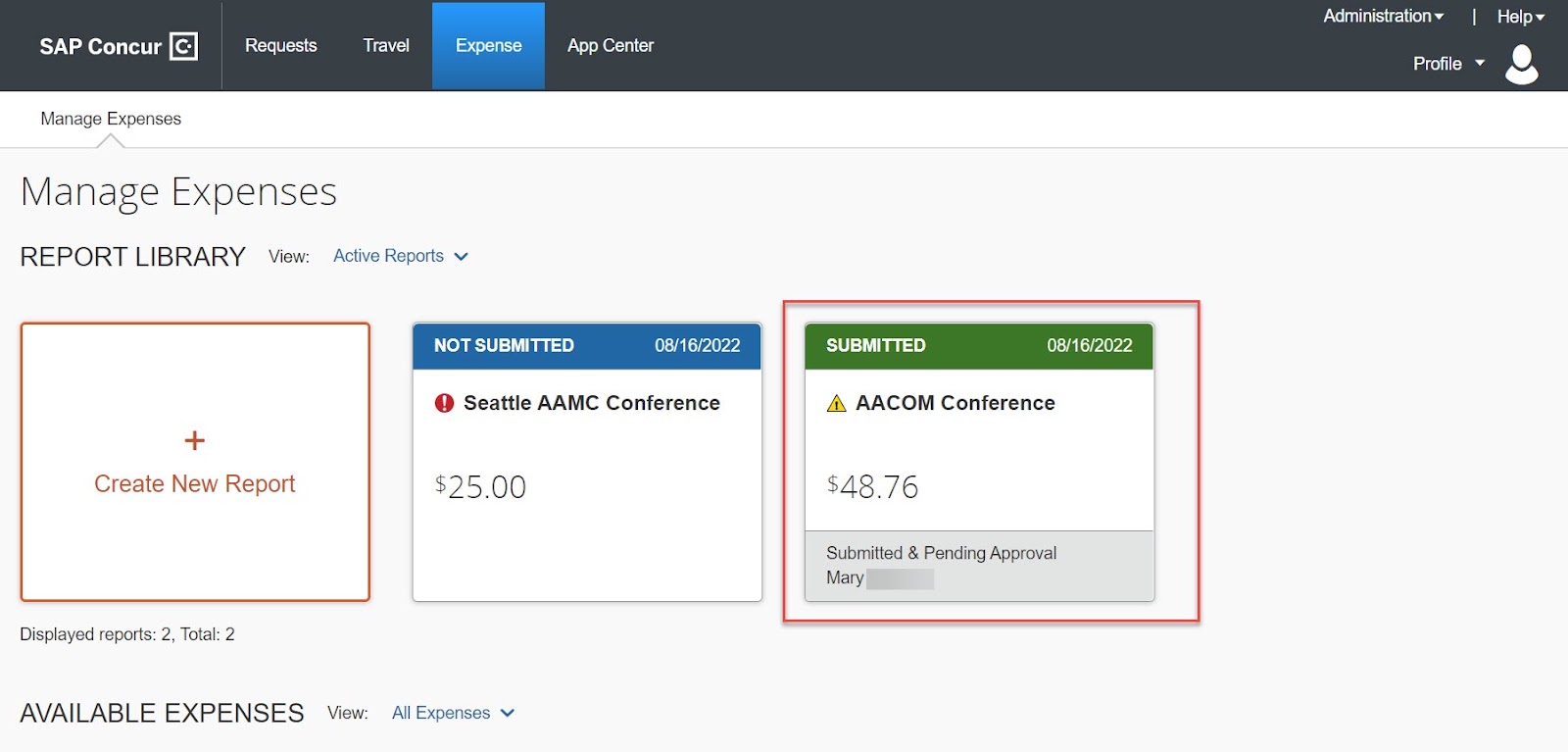
Task: Expand the Administration dropdown
Action: (x=1383, y=16)
